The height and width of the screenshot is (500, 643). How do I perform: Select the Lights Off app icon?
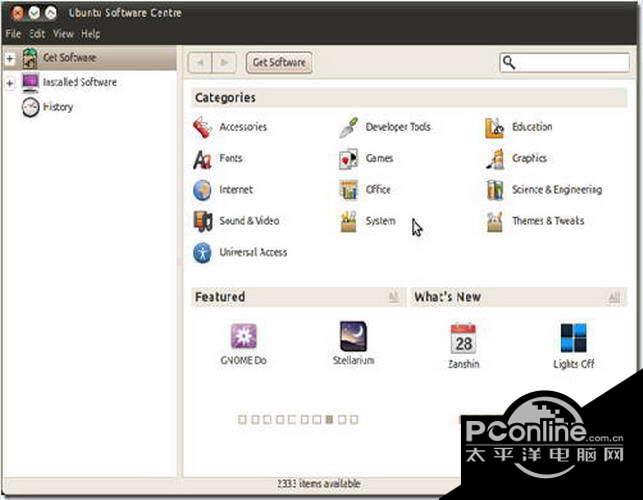pos(573,338)
